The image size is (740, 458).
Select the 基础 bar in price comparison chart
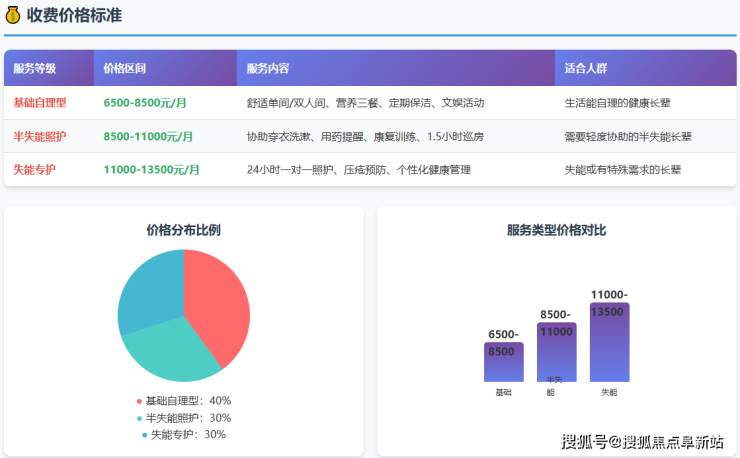[503, 362]
